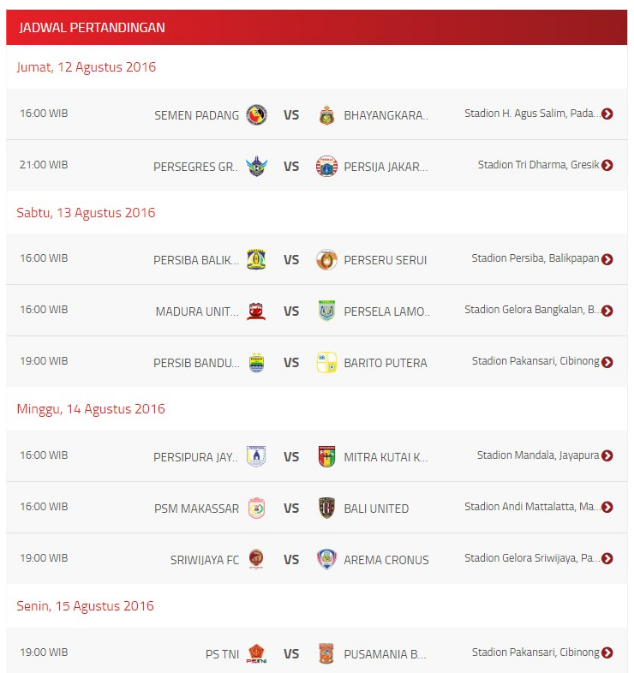Click the Persija Jakarta club crest
Viewport: 634px width, 673px height.
point(327,166)
